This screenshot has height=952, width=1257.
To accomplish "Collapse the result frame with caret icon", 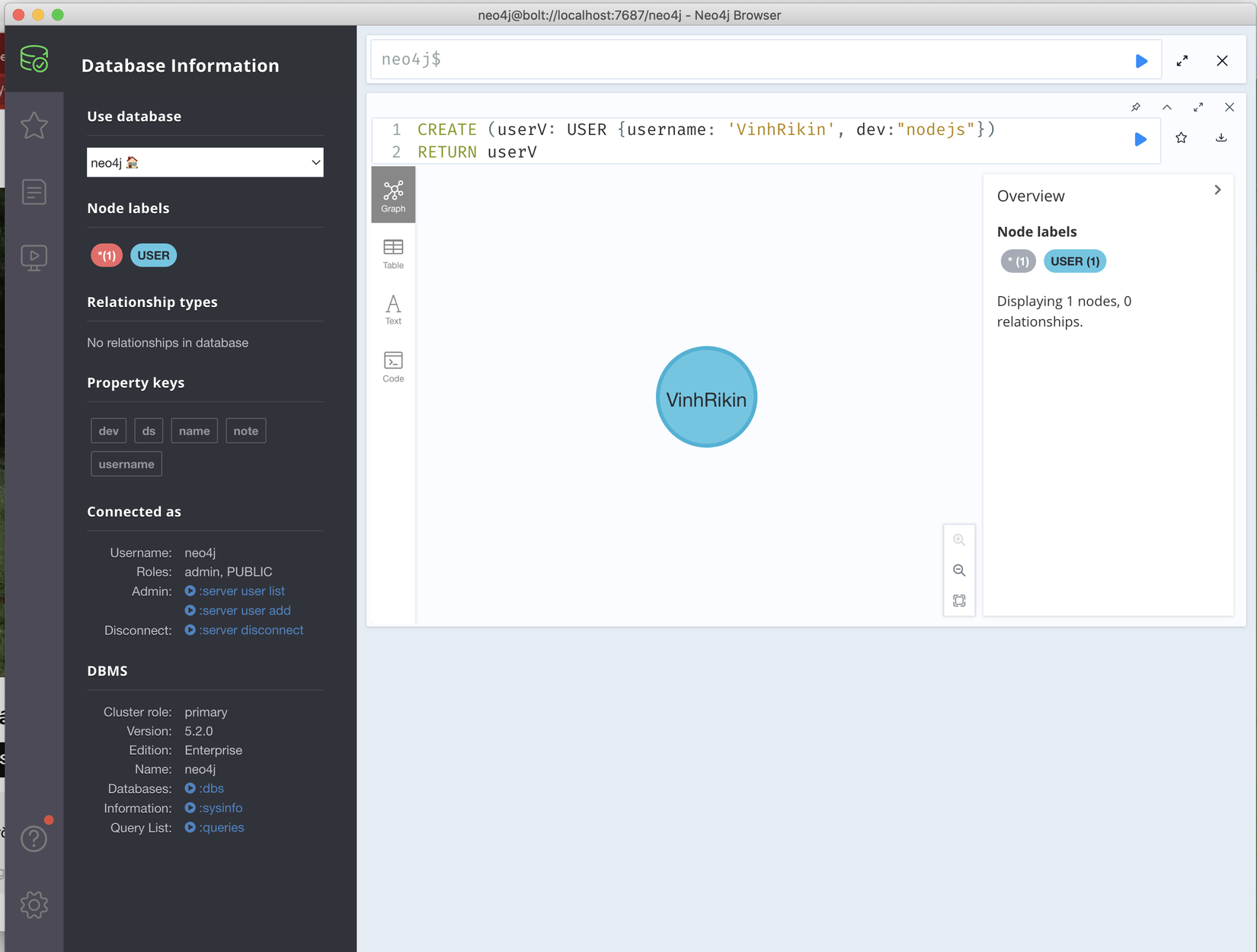I will click(x=1167, y=107).
